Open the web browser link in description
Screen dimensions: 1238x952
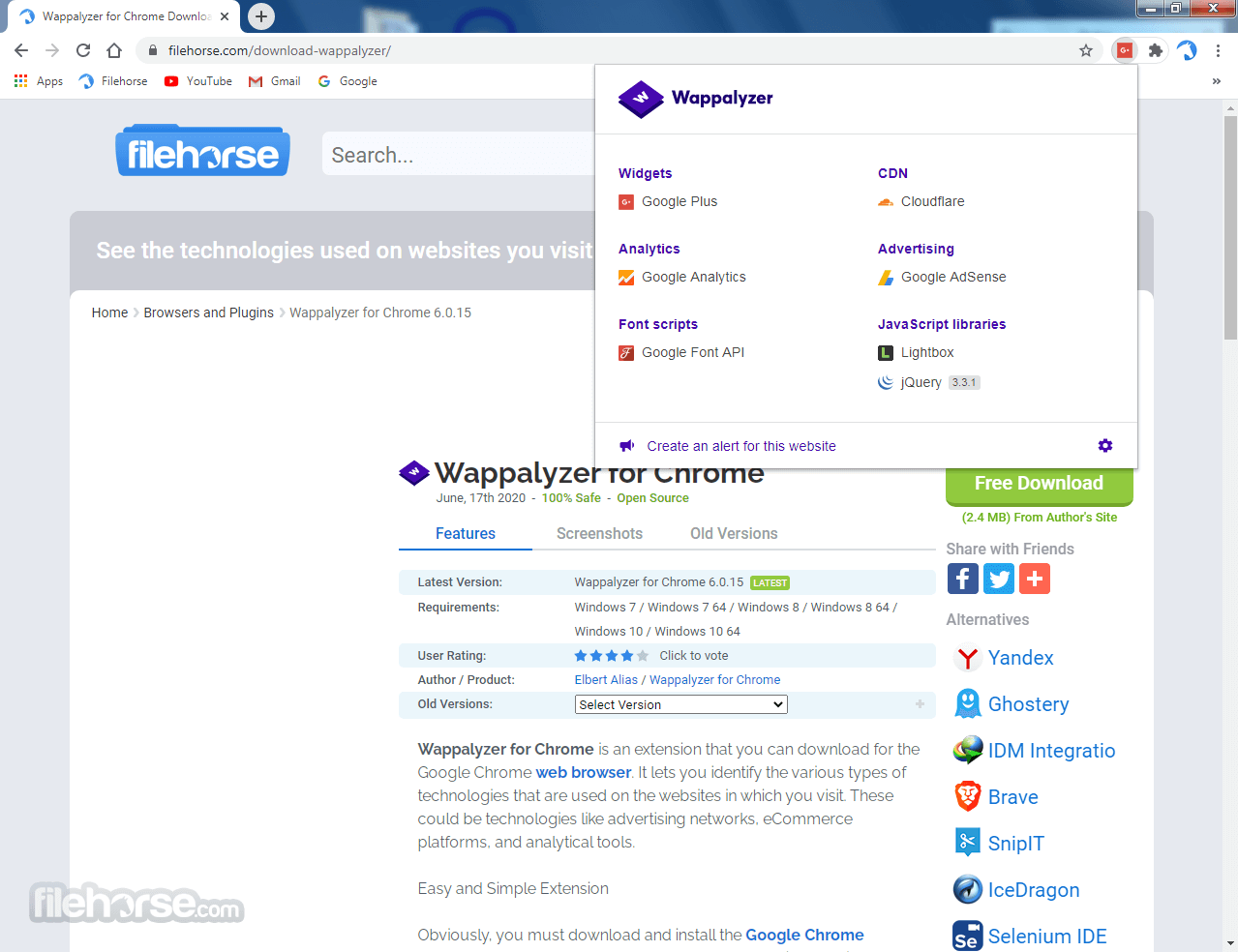pyautogui.click(x=584, y=772)
